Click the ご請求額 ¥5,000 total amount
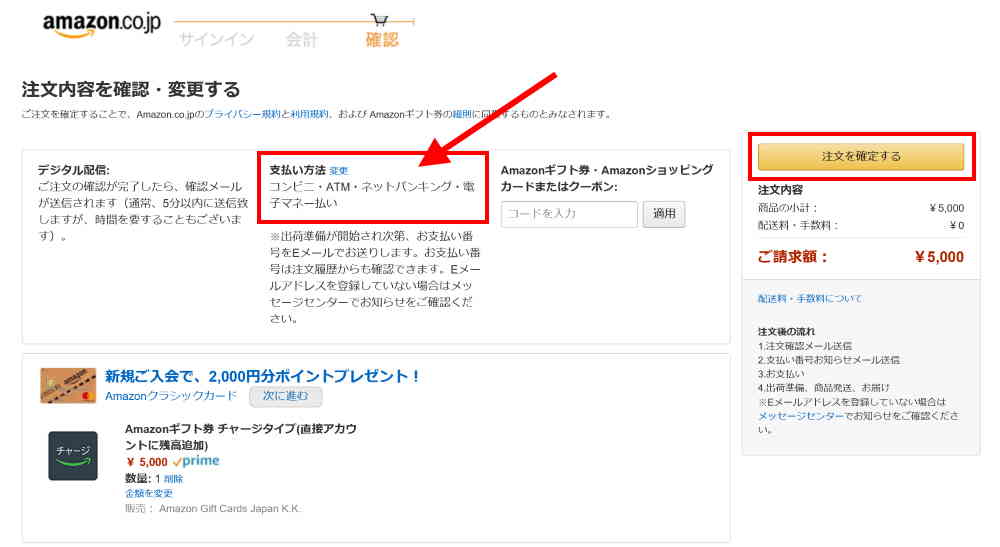1000x547 pixels. click(x=861, y=257)
